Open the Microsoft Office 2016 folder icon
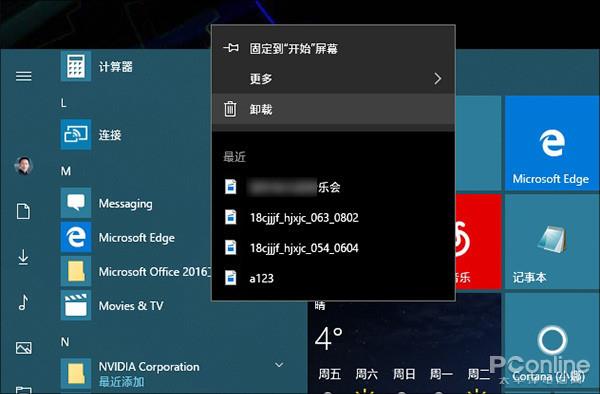Viewport: 600px width, 394px height. click(76, 271)
